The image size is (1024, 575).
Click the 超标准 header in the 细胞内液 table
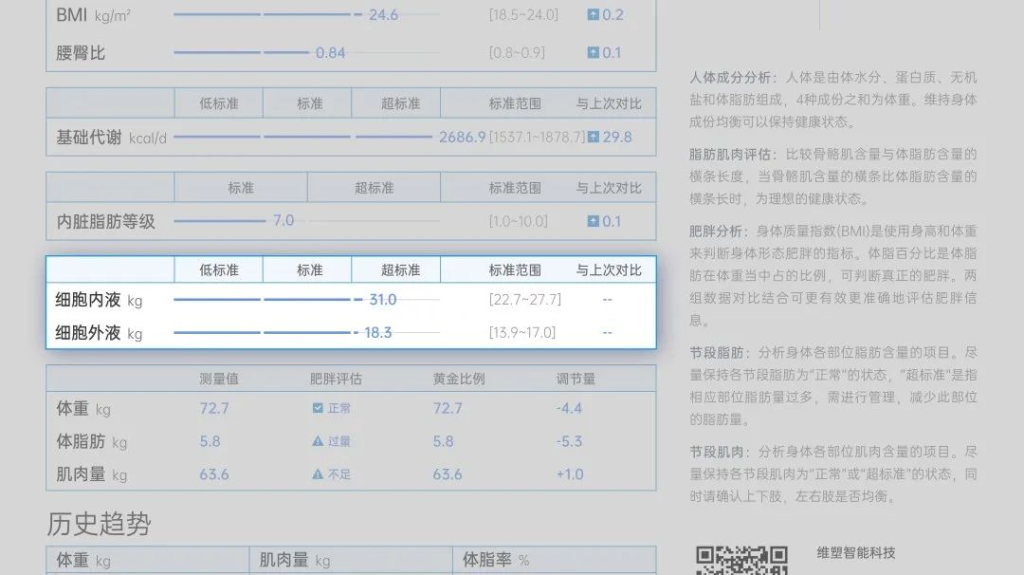tap(400, 270)
